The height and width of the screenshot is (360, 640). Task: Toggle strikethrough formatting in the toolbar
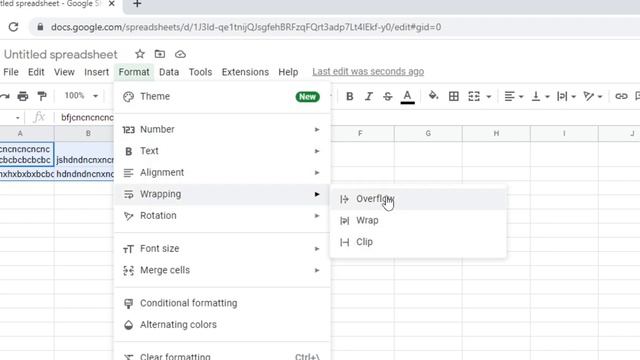point(387,96)
